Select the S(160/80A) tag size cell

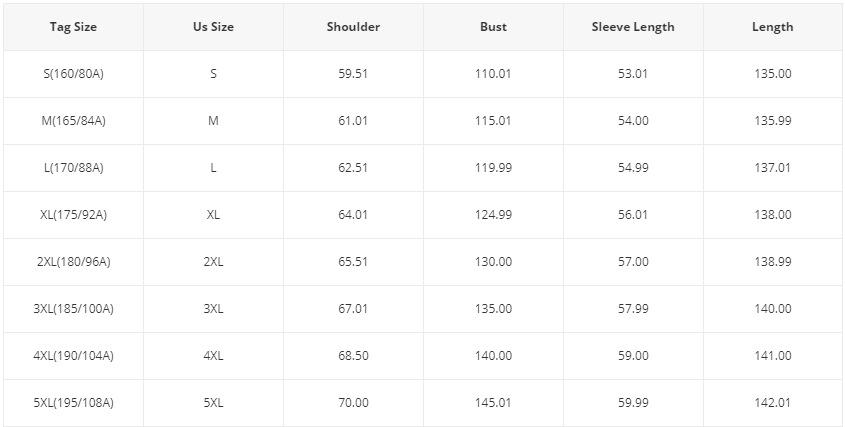(73, 74)
